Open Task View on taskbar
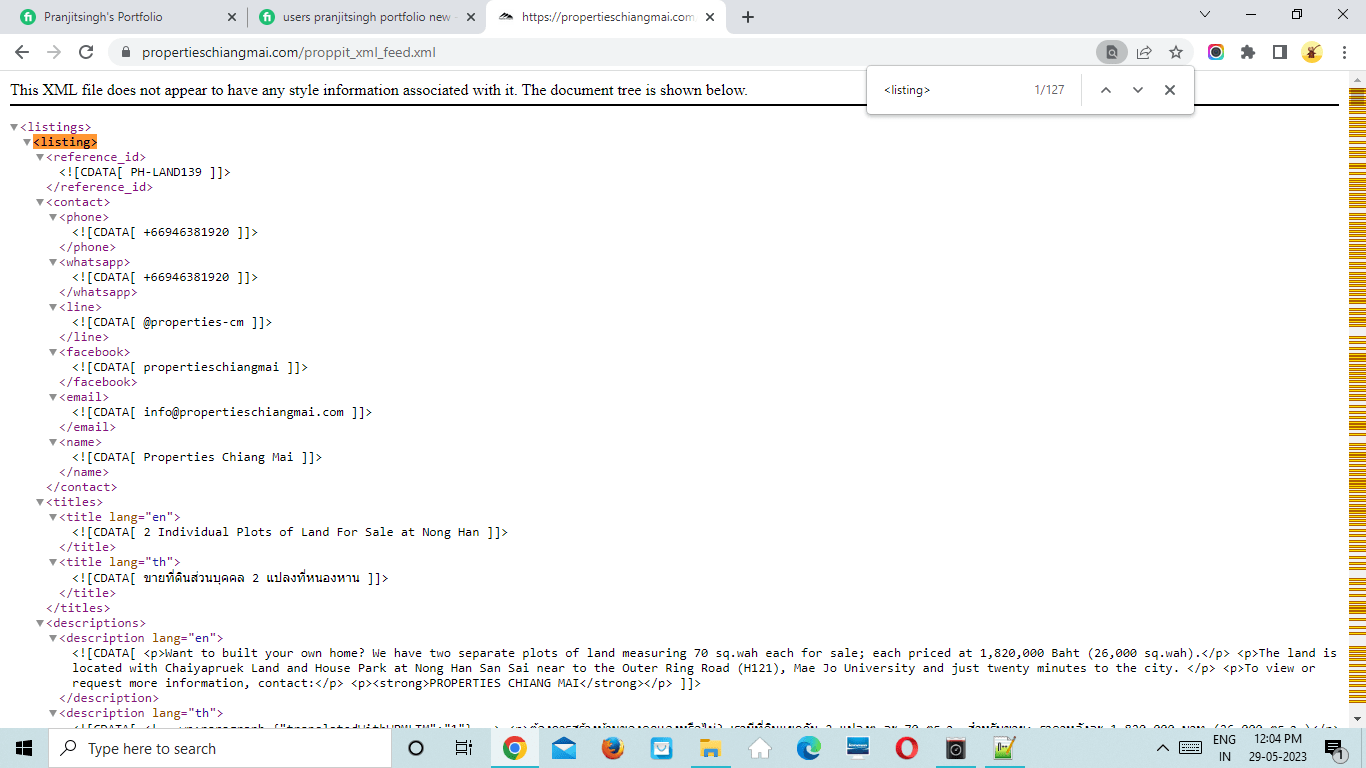Screen dimensions: 1366x768 coord(464,748)
